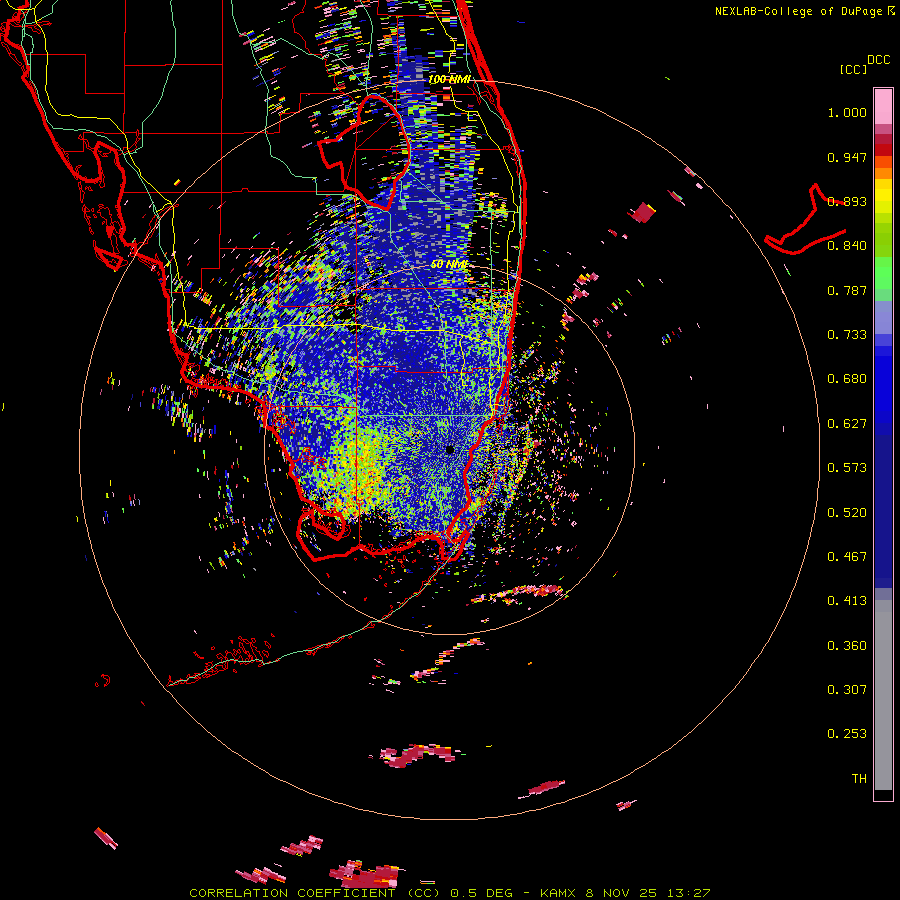The image size is (900, 900).
Task: Click the 50 NMI range ring label
Action: coord(449,265)
